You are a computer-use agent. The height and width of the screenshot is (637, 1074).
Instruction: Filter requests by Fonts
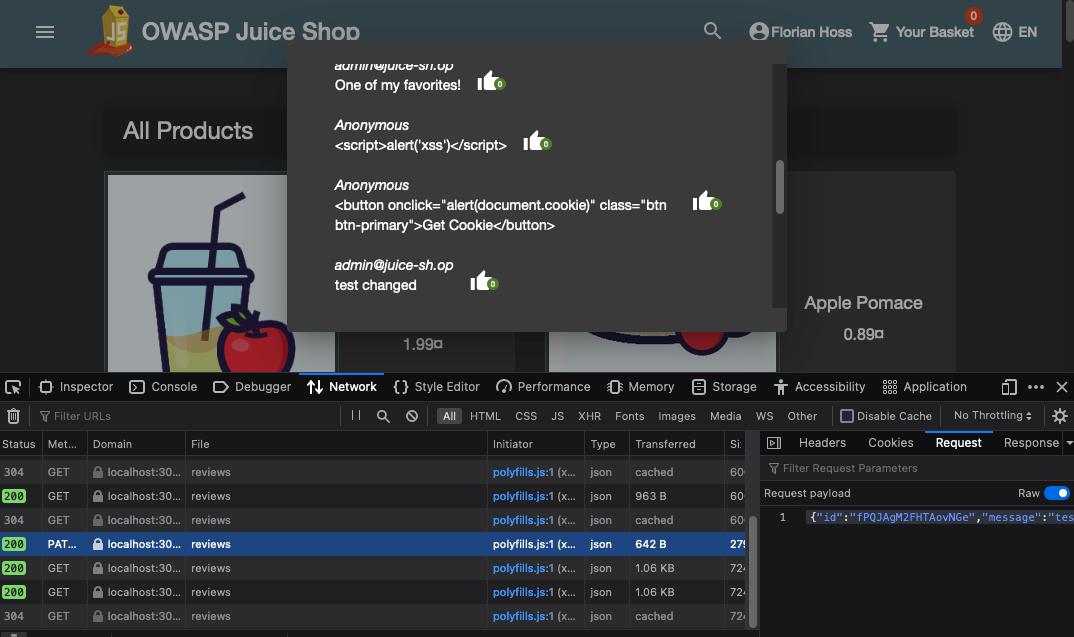629,416
